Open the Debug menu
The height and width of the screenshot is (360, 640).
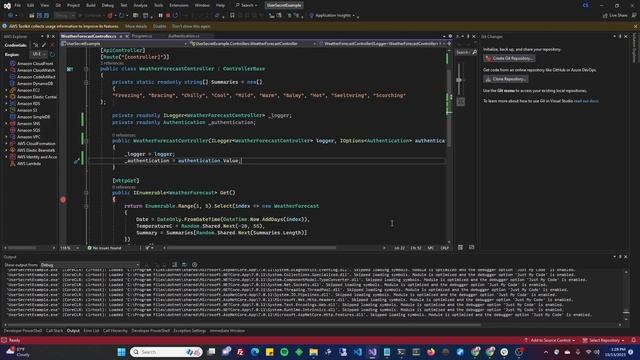(108, 5)
